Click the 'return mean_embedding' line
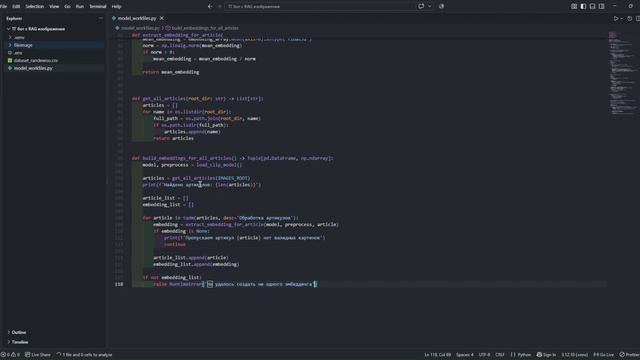The image size is (640, 360). point(171,72)
